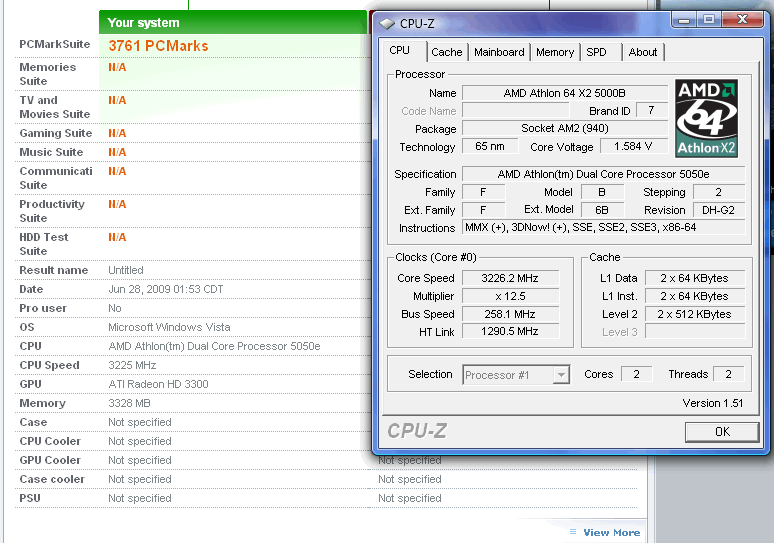Viewport: 774px width, 543px height.
Task: Click the L1 Inst. cache value
Action: (x=695, y=296)
